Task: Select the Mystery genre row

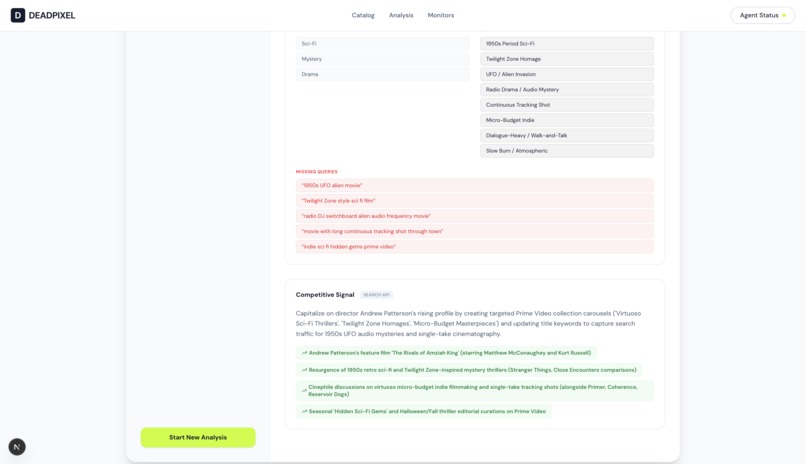Action: point(382,59)
